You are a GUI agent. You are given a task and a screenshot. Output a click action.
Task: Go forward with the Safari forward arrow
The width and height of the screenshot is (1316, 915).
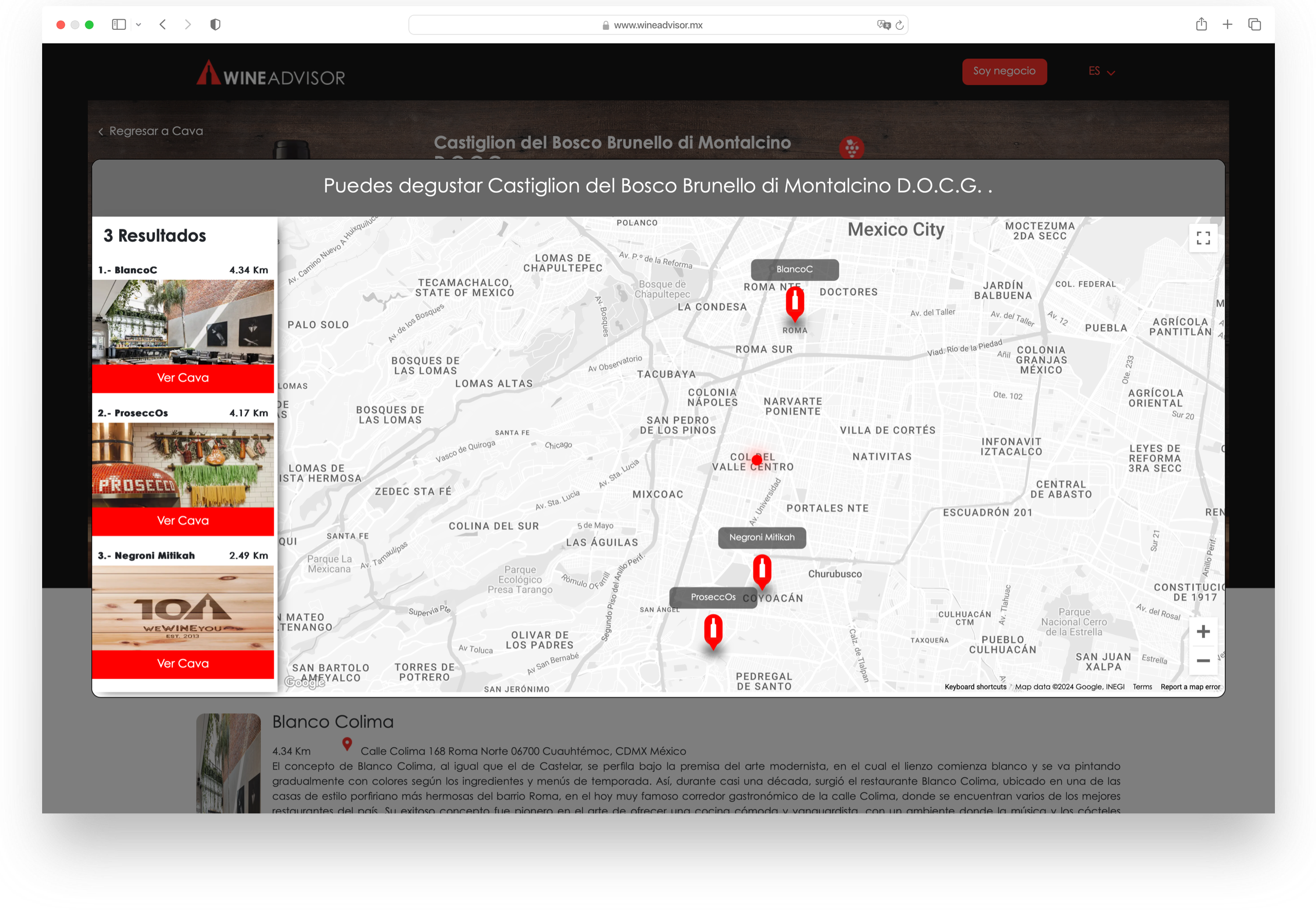click(187, 25)
